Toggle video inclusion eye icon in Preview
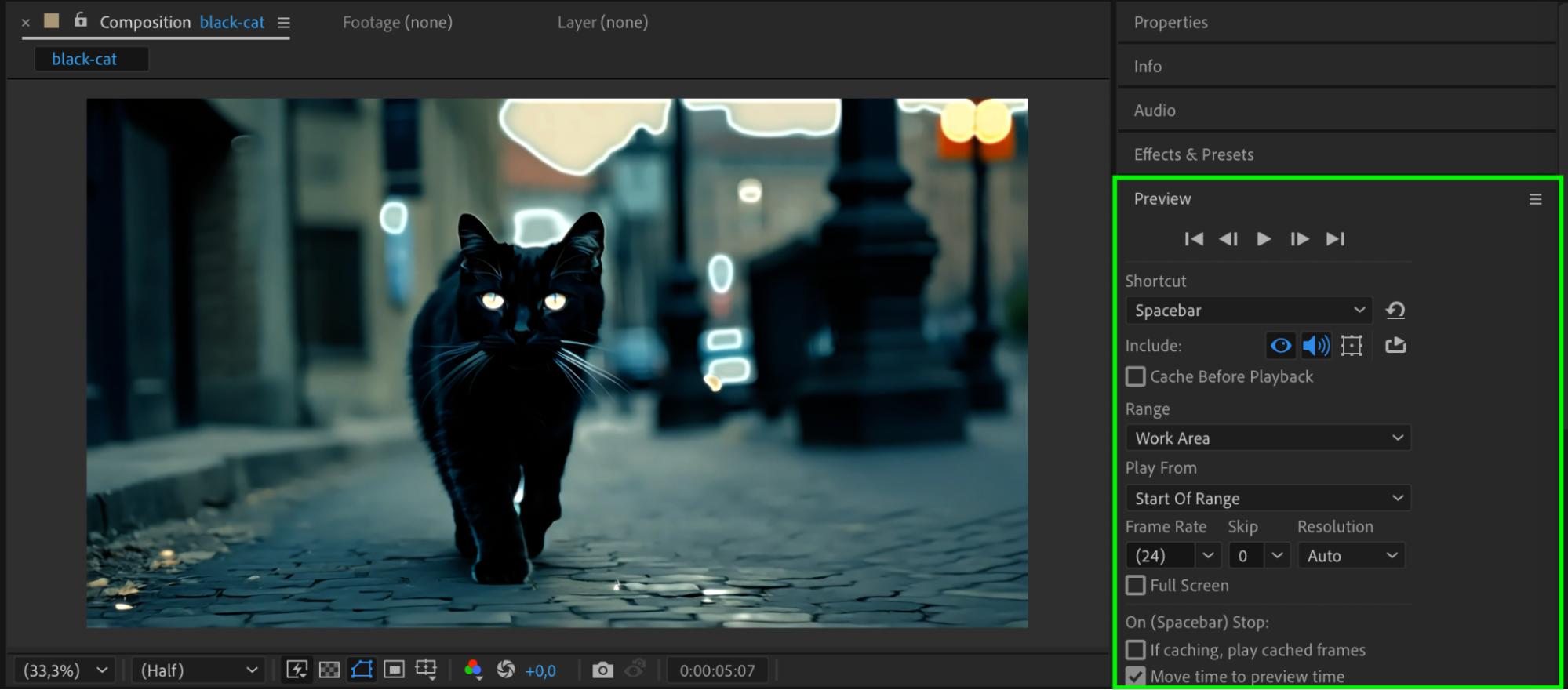This screenshot has height=690, width=1568. tap(1281, 346)
